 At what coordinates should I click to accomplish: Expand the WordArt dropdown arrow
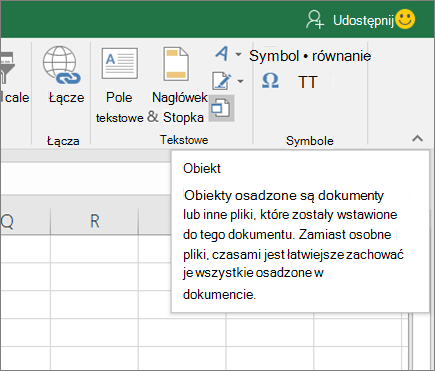(x=238, y=54)
